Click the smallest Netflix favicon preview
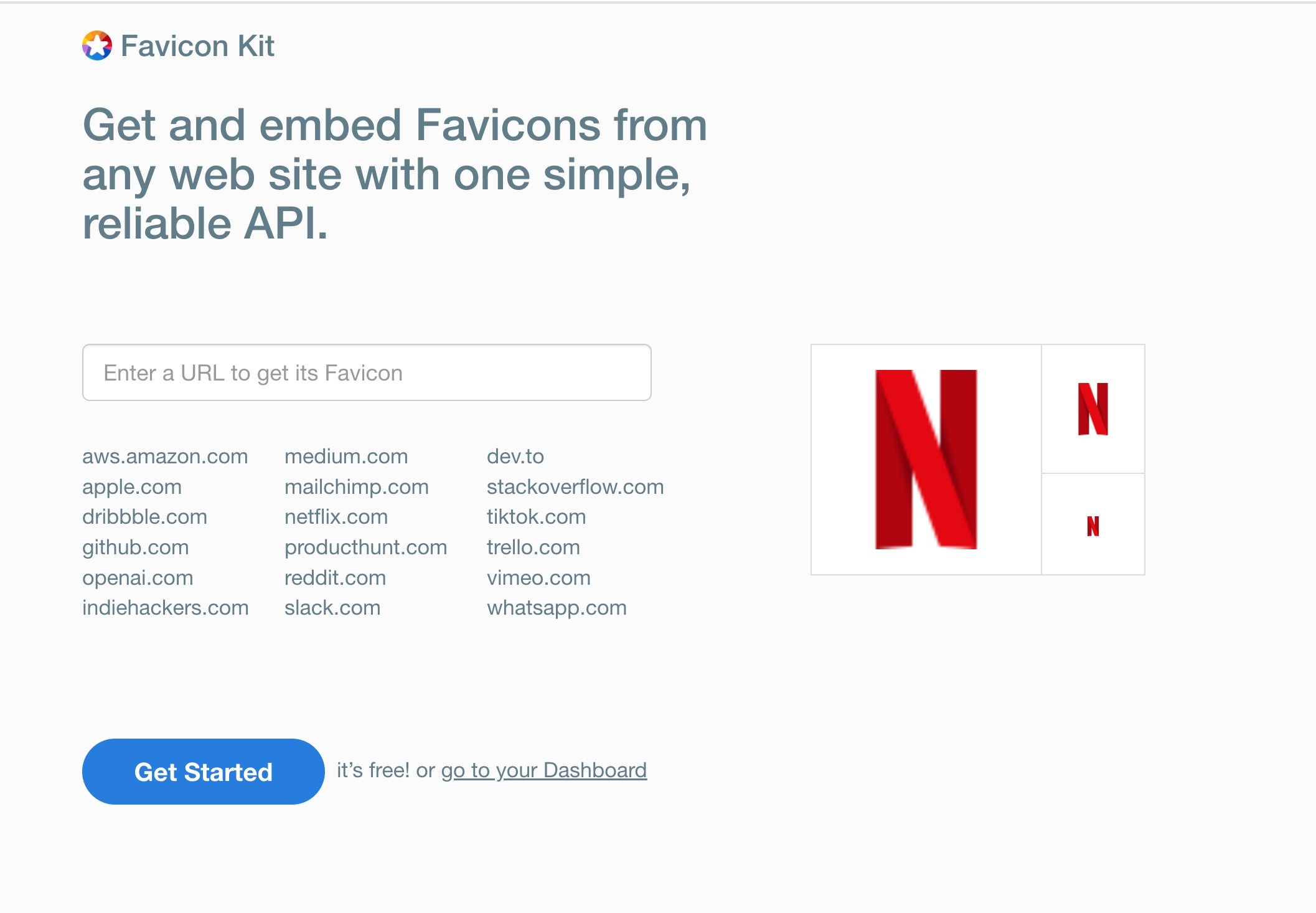Viewport: 1316px width, 913px height. point(1093,526)
